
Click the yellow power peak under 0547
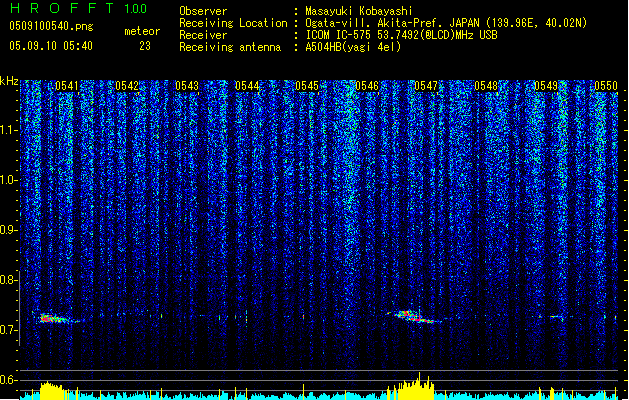(x=414, y=387)
